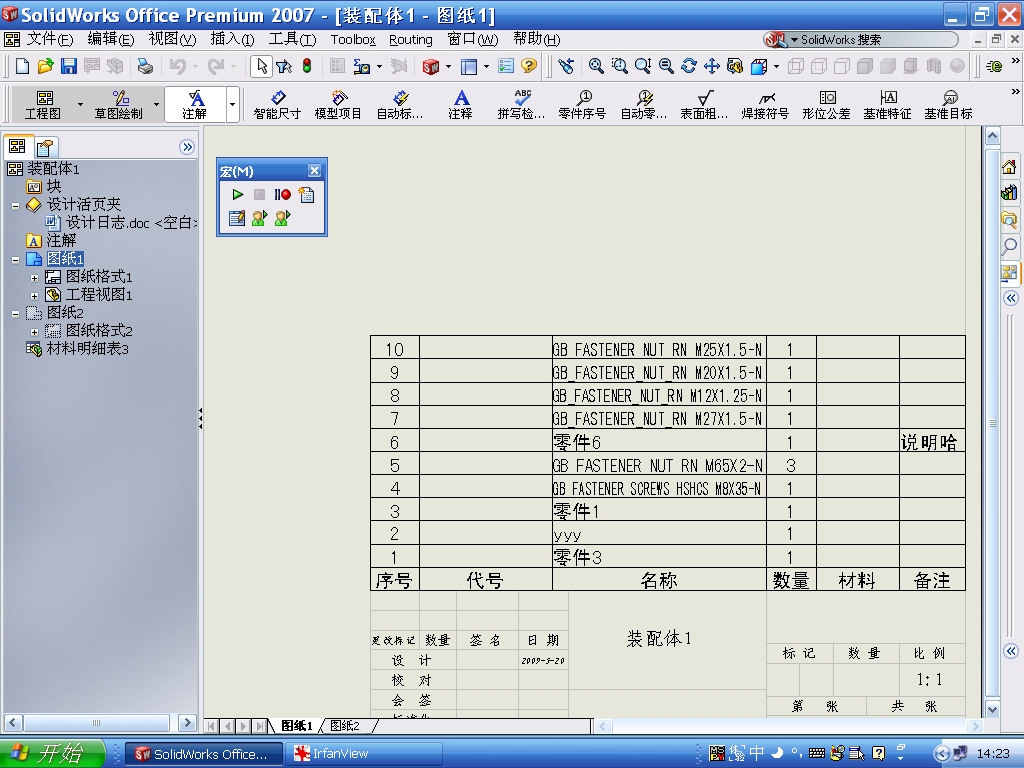Click the Zoom to Fit magnifier icon
1024x768 pixels.
(596, 66)
